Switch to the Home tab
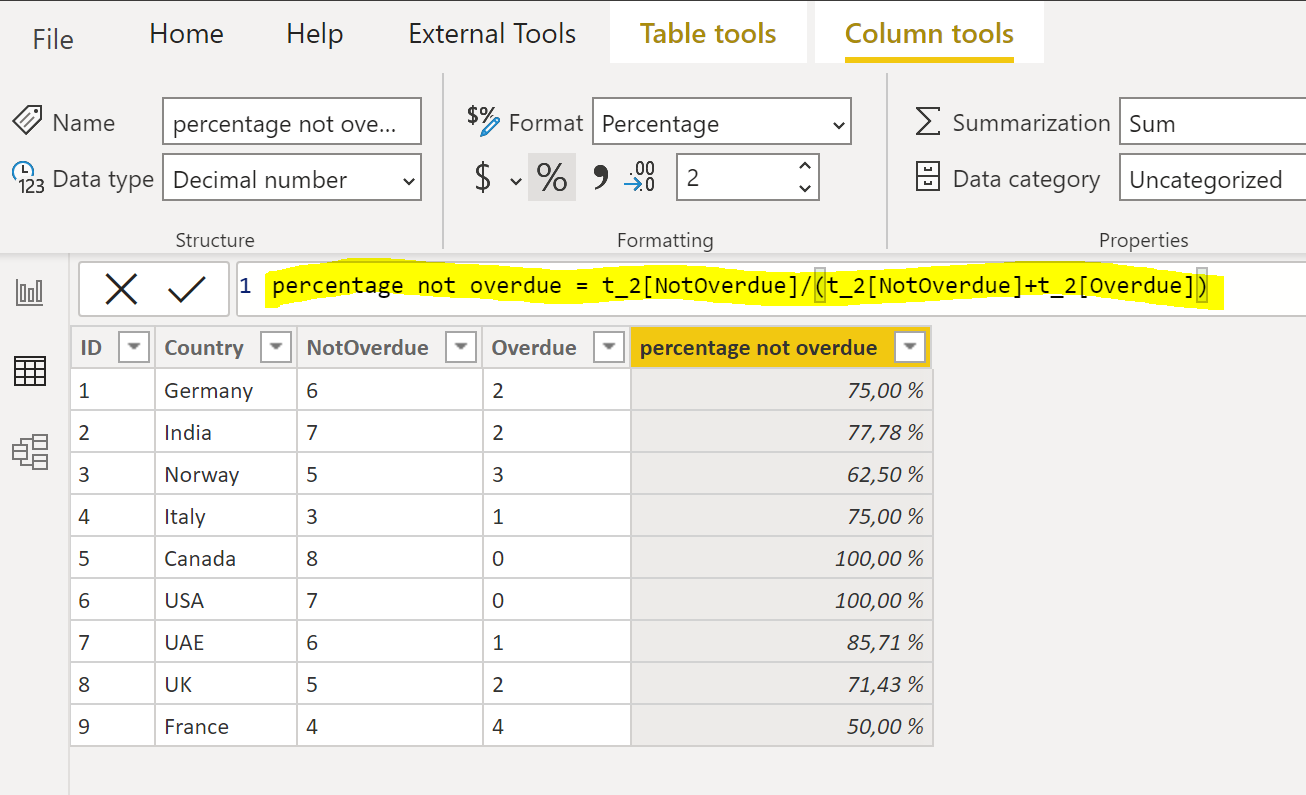 click(186, 34)
